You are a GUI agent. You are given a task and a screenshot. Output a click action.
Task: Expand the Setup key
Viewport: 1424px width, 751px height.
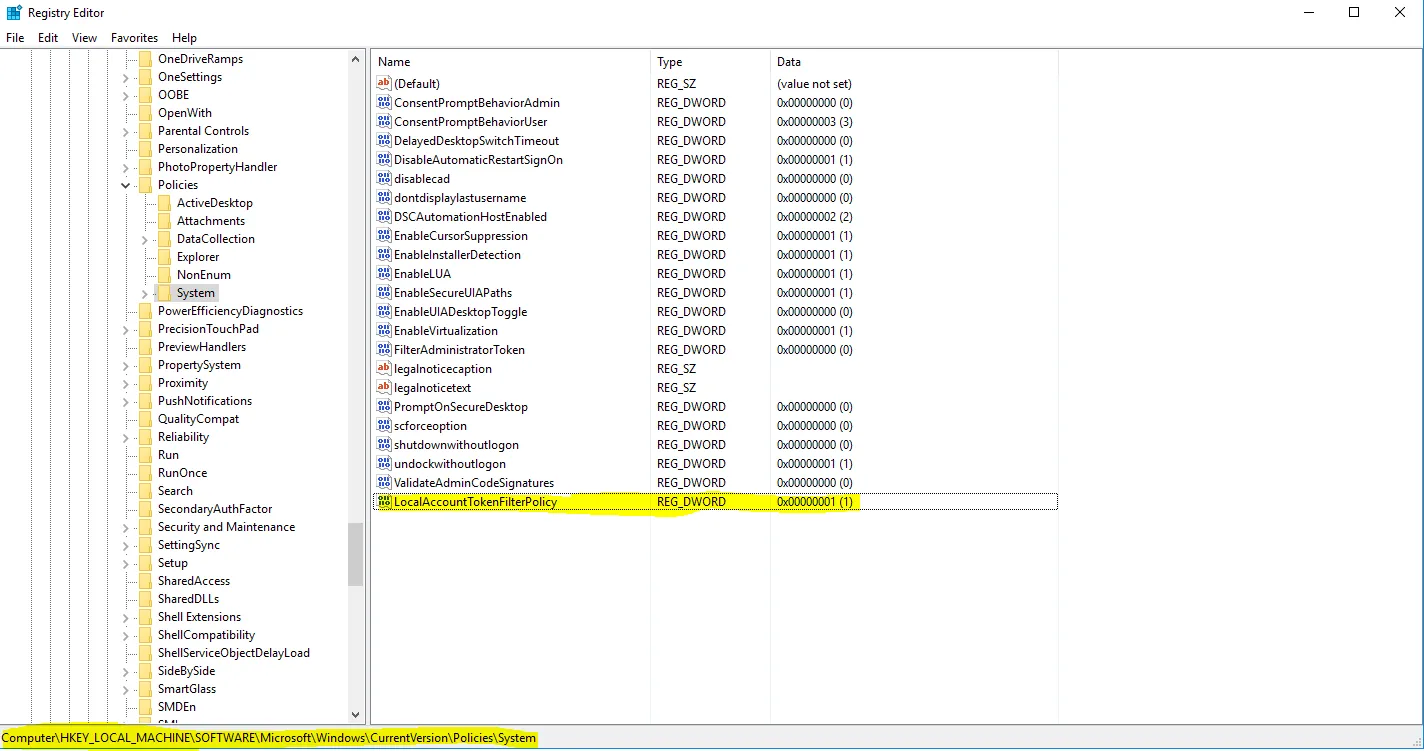point(126,563)
